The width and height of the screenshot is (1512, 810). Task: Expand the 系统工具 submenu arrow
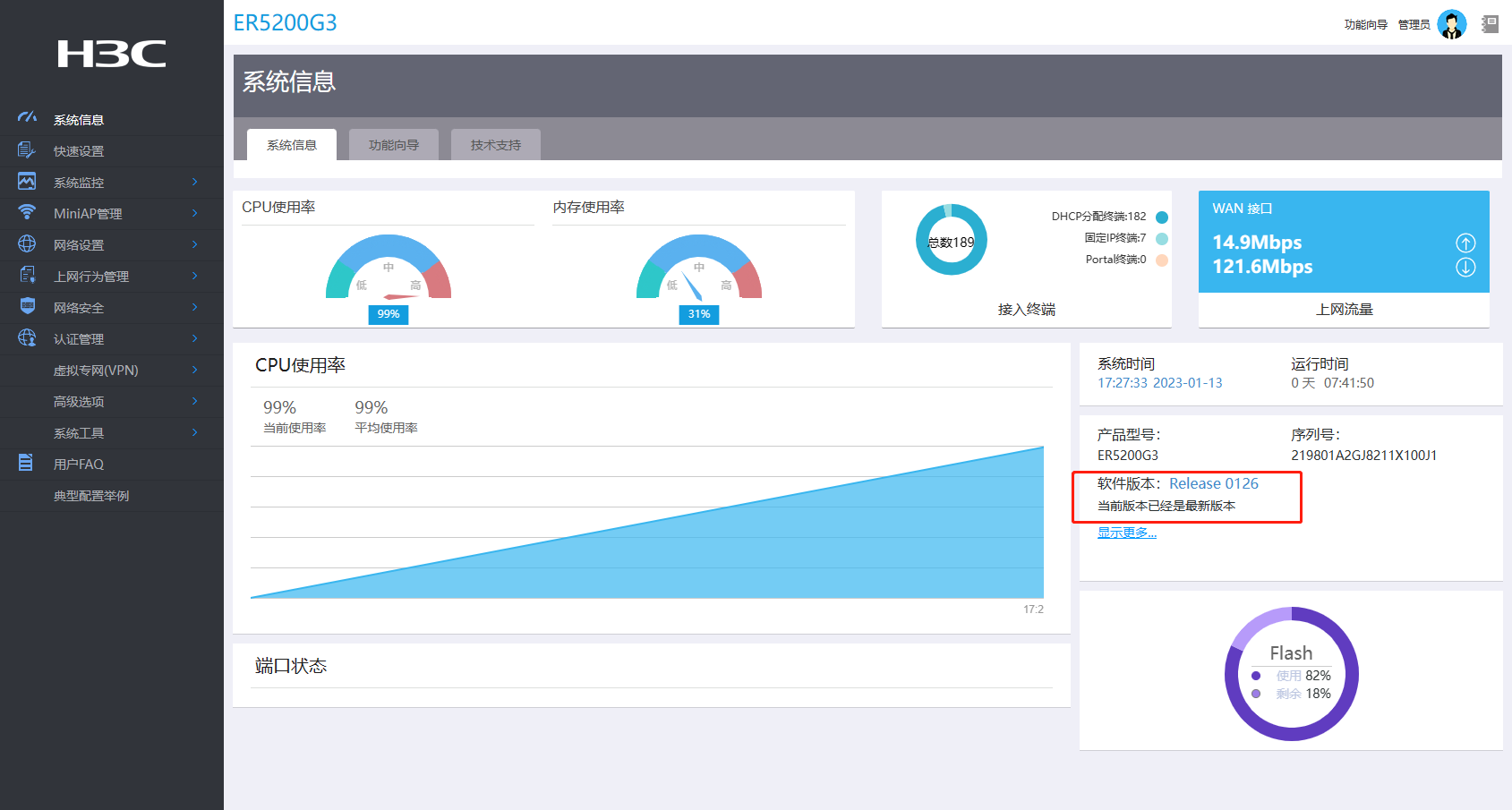coord(194,432)
